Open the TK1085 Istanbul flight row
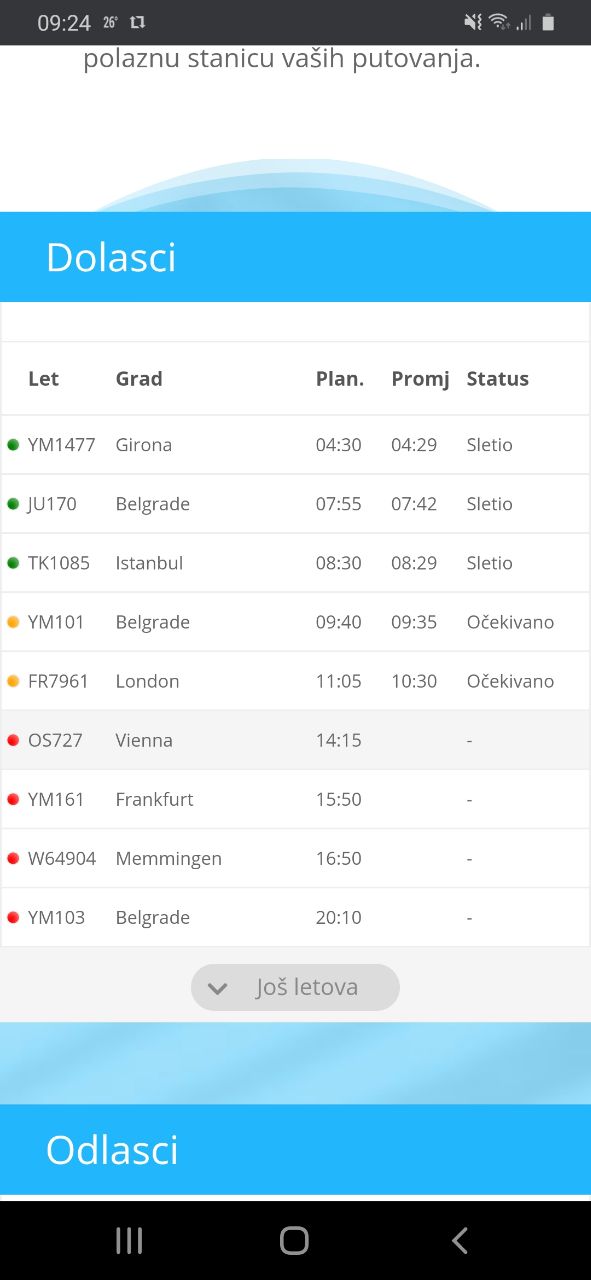591x1280 pixels. point(295,562)
